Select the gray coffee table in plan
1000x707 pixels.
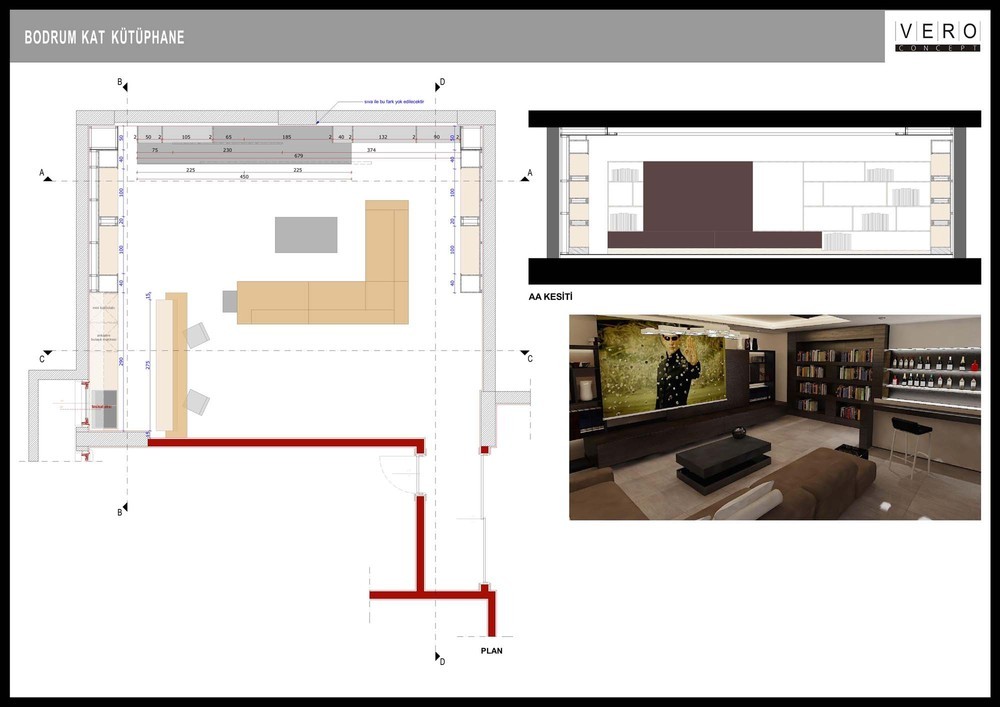click(x=306, y=234)
